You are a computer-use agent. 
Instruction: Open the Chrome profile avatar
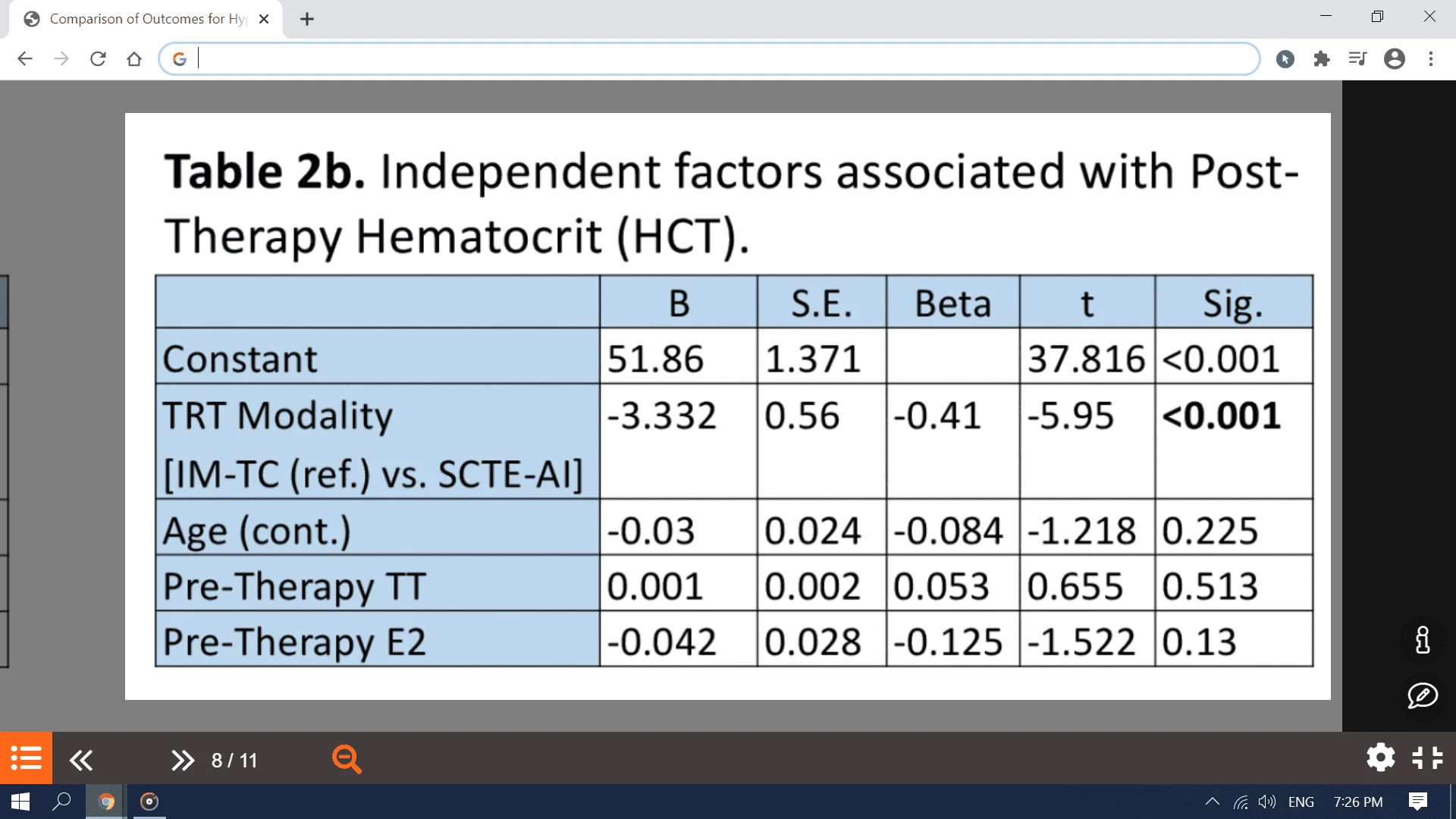point(1395,59)
